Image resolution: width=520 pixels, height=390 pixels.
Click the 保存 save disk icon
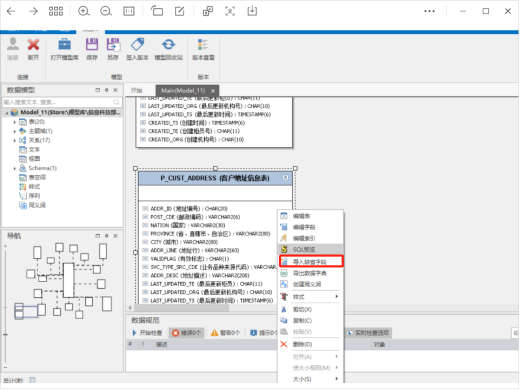(x=92, y=44)
